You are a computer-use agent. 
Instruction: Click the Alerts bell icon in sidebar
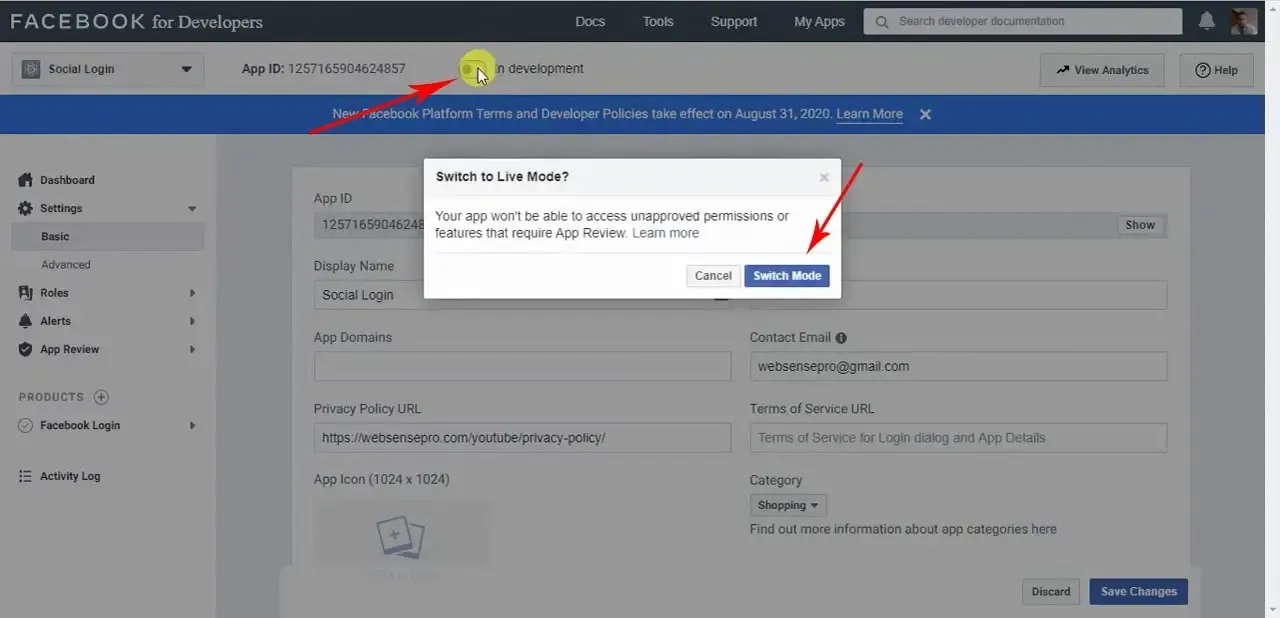click(25, 321)
